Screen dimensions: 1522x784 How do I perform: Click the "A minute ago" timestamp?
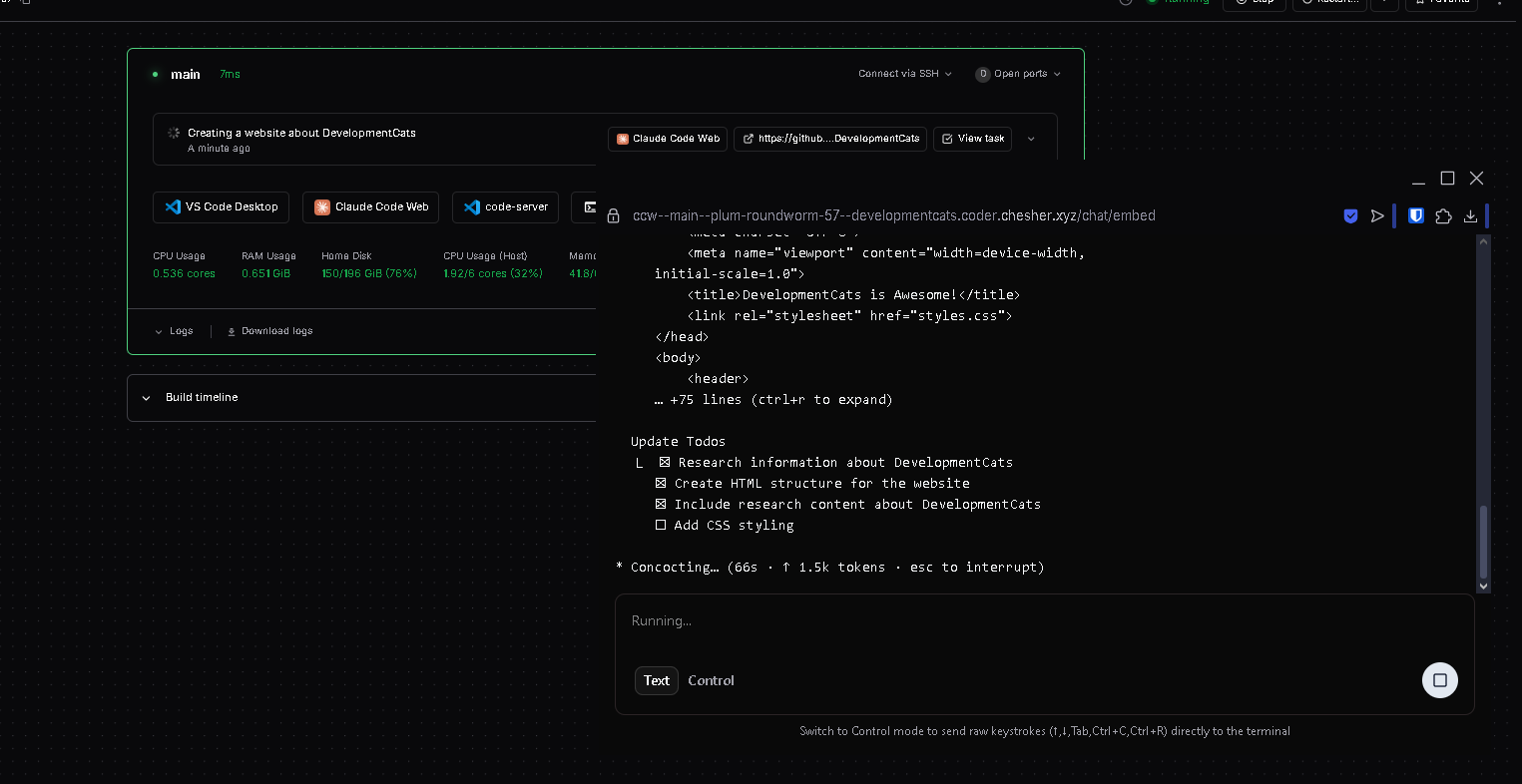(x=219, y=149)
